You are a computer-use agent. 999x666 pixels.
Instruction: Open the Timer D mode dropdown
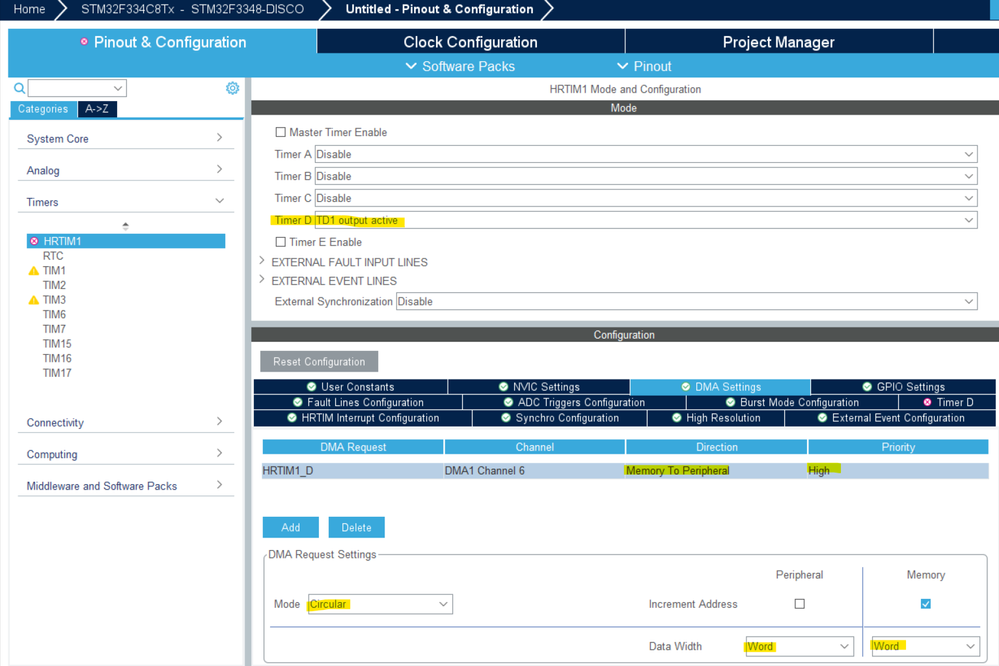[646, 221]
